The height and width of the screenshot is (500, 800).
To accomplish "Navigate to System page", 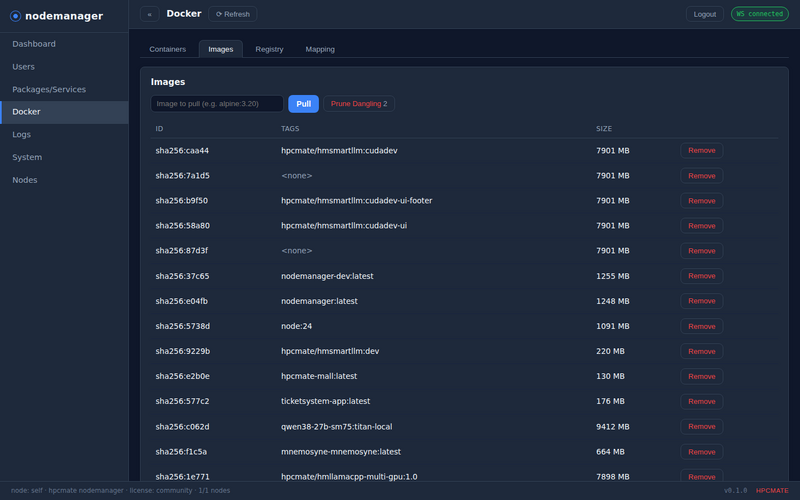I will click(x=64, y=157).
